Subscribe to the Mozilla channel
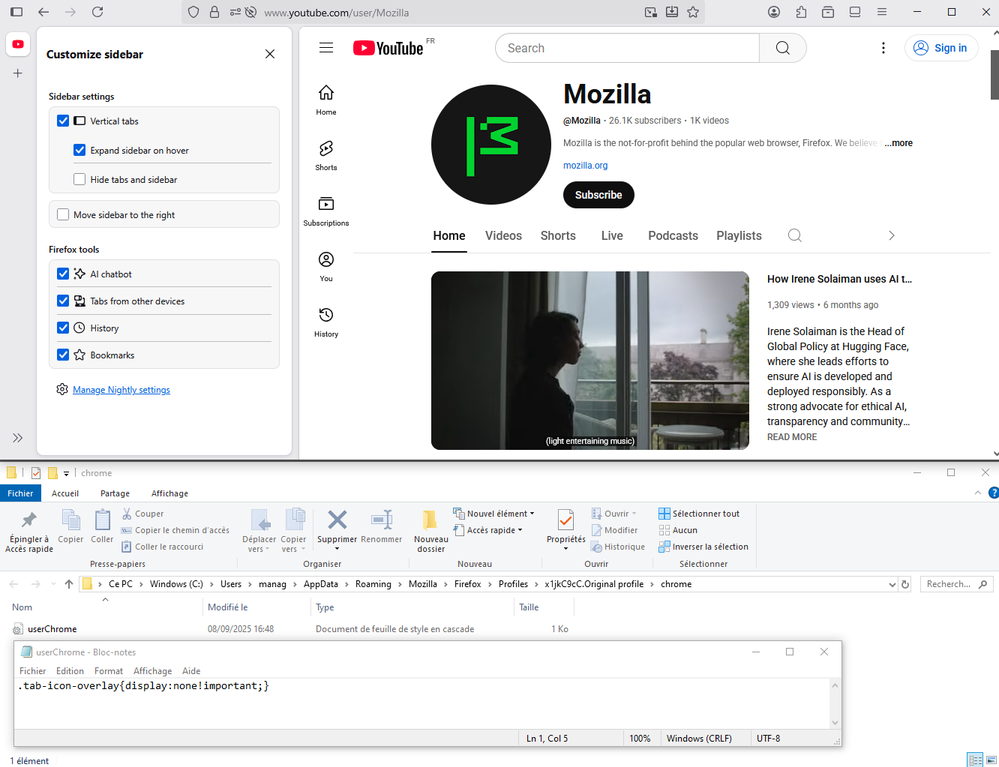The height and width of the screenshot is (767, 999). [x=598, y=195]
